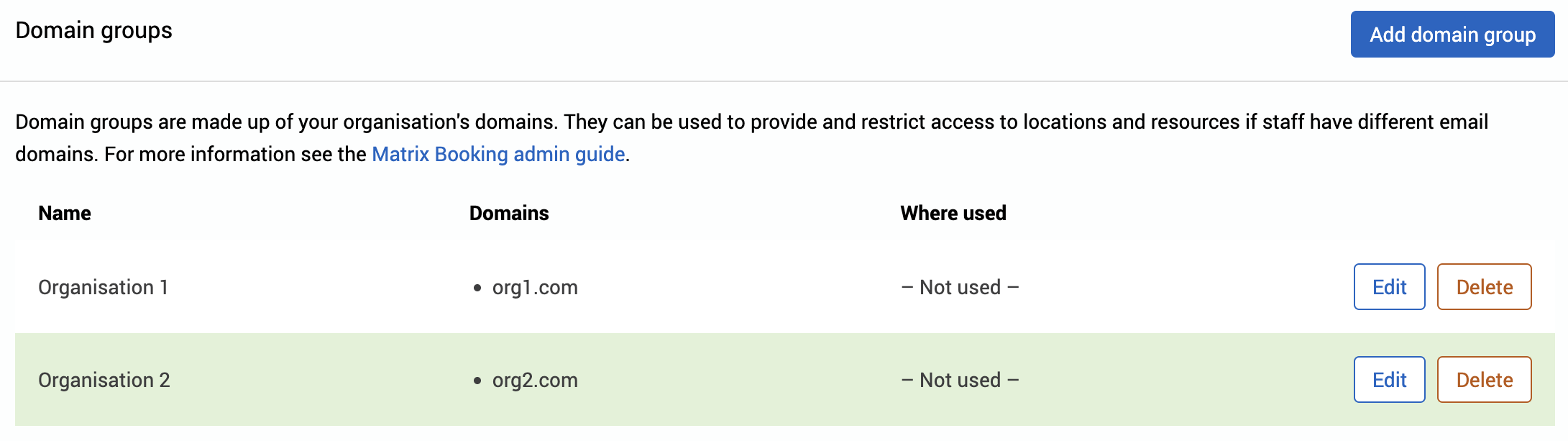The image size is (1568, 441).
Task: Click the Name column header
Action: click(64, 213)
